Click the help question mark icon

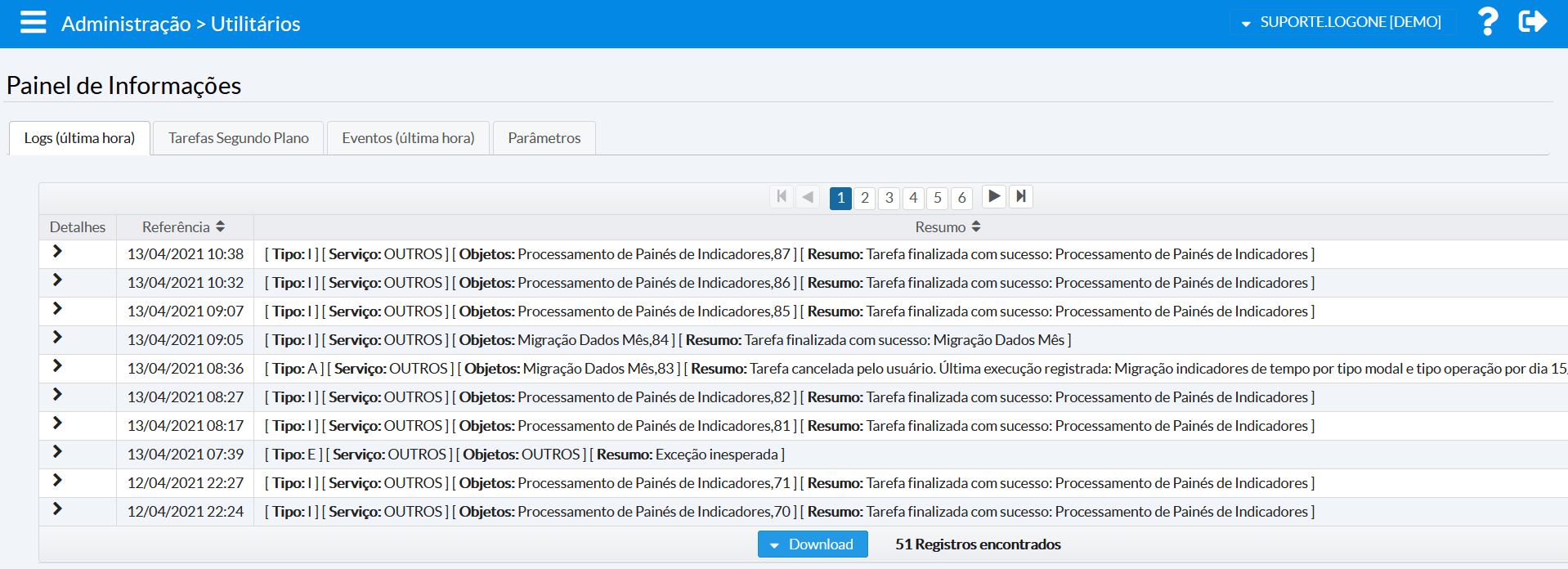tap(1487, 21)
